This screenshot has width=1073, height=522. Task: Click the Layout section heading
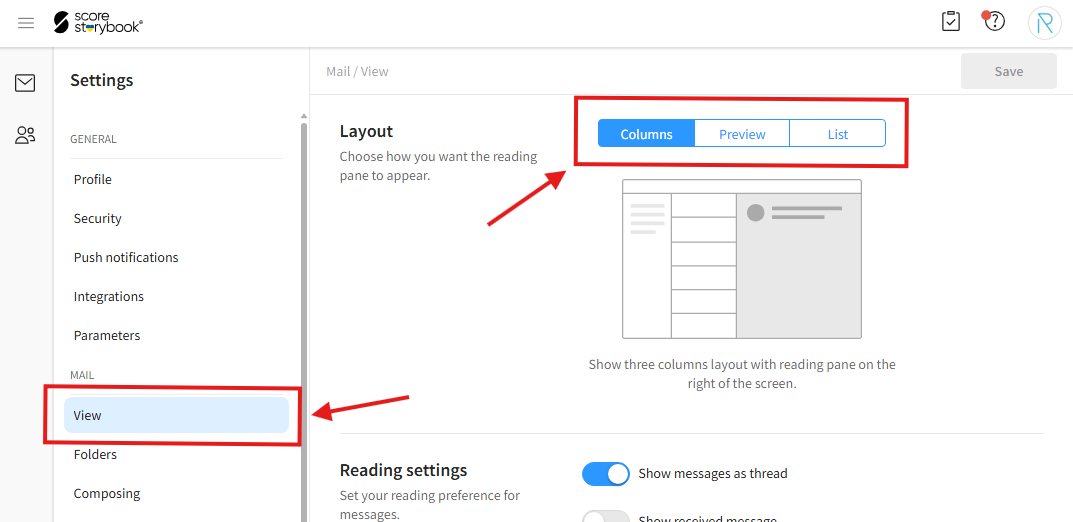click(366, 131)
